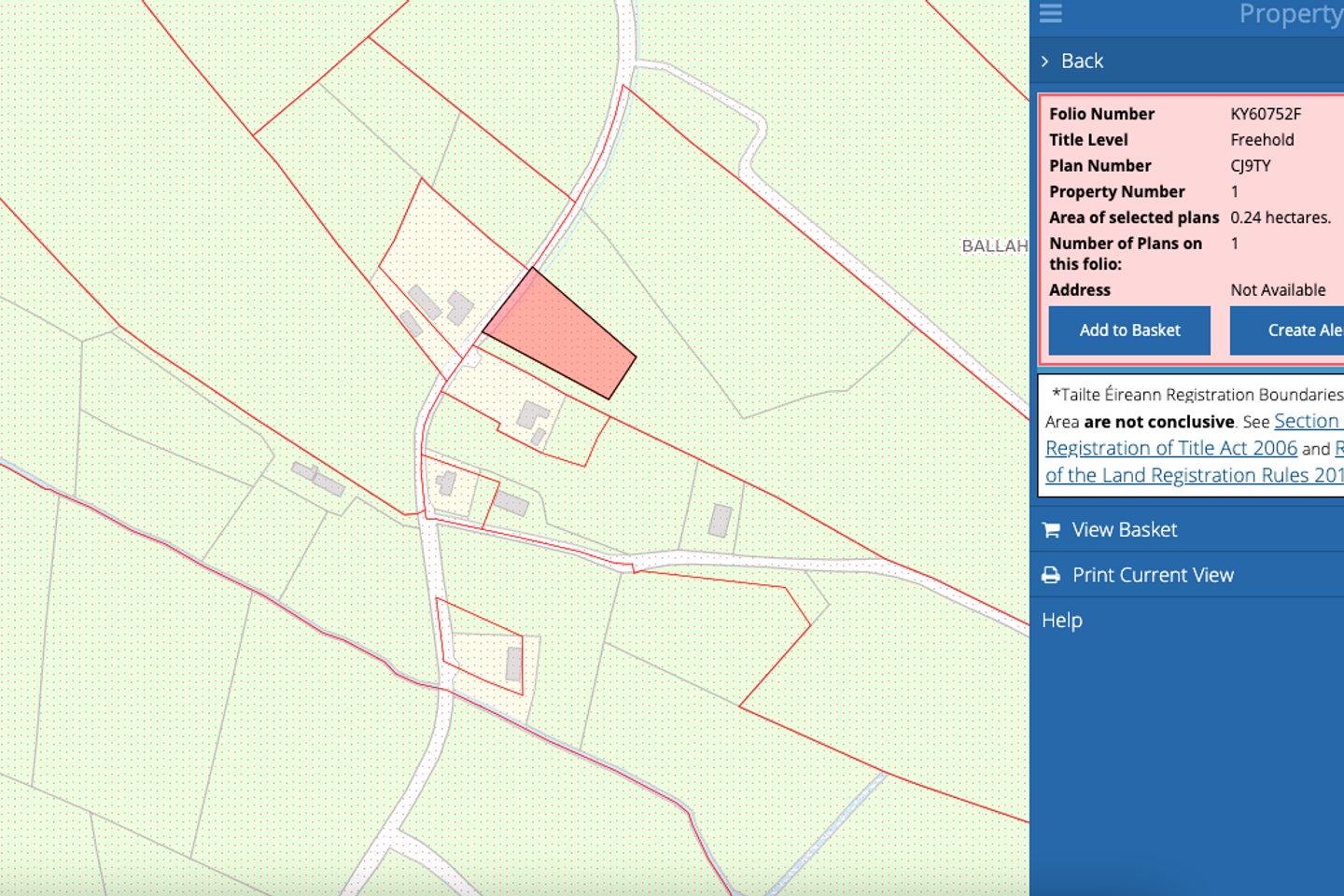Click the Property panel header title
The height and width of the screenshot is (896, 1344).
tap(1290, 15)
